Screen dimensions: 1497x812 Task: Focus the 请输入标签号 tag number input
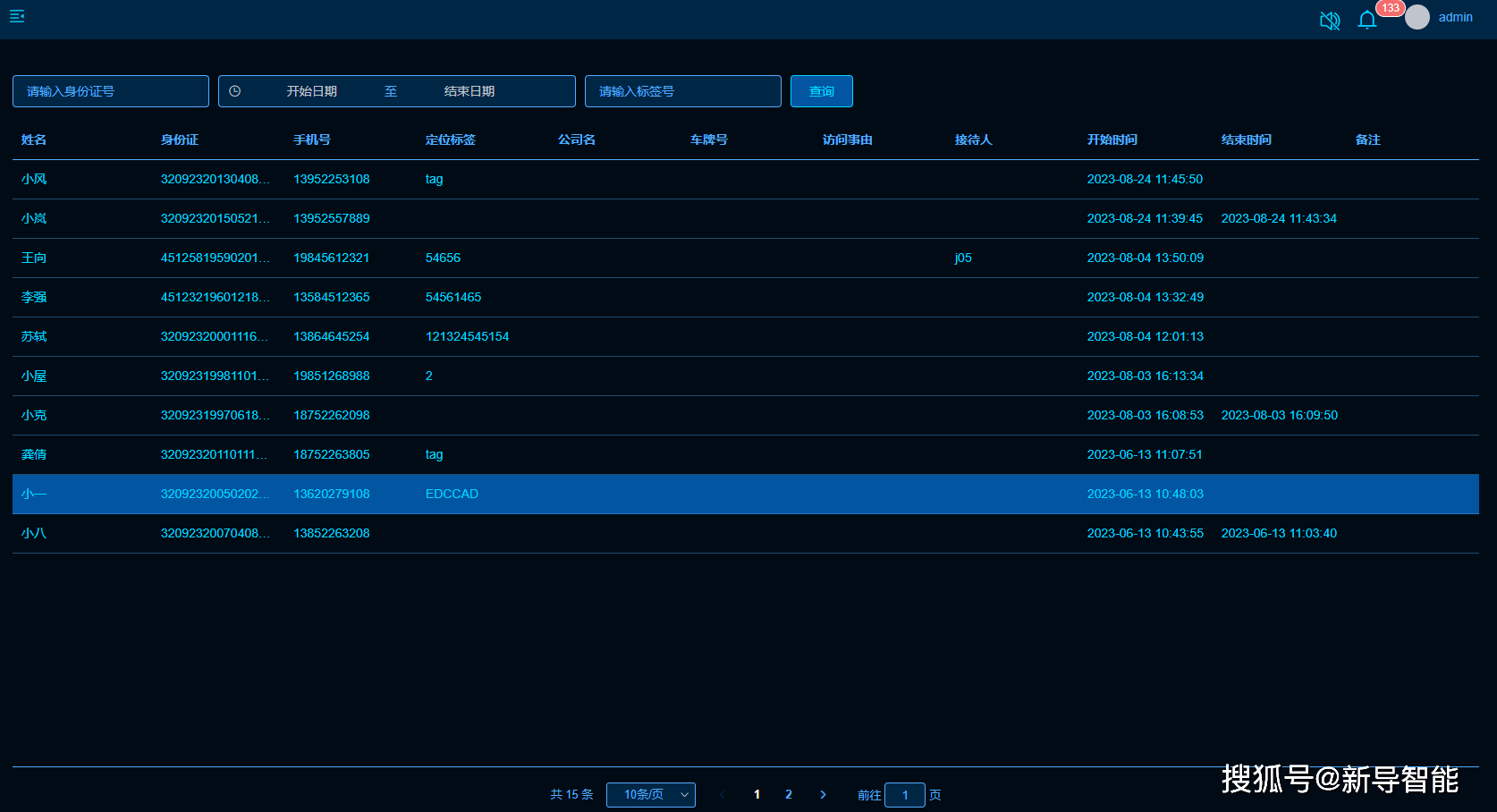click(682, 91)
